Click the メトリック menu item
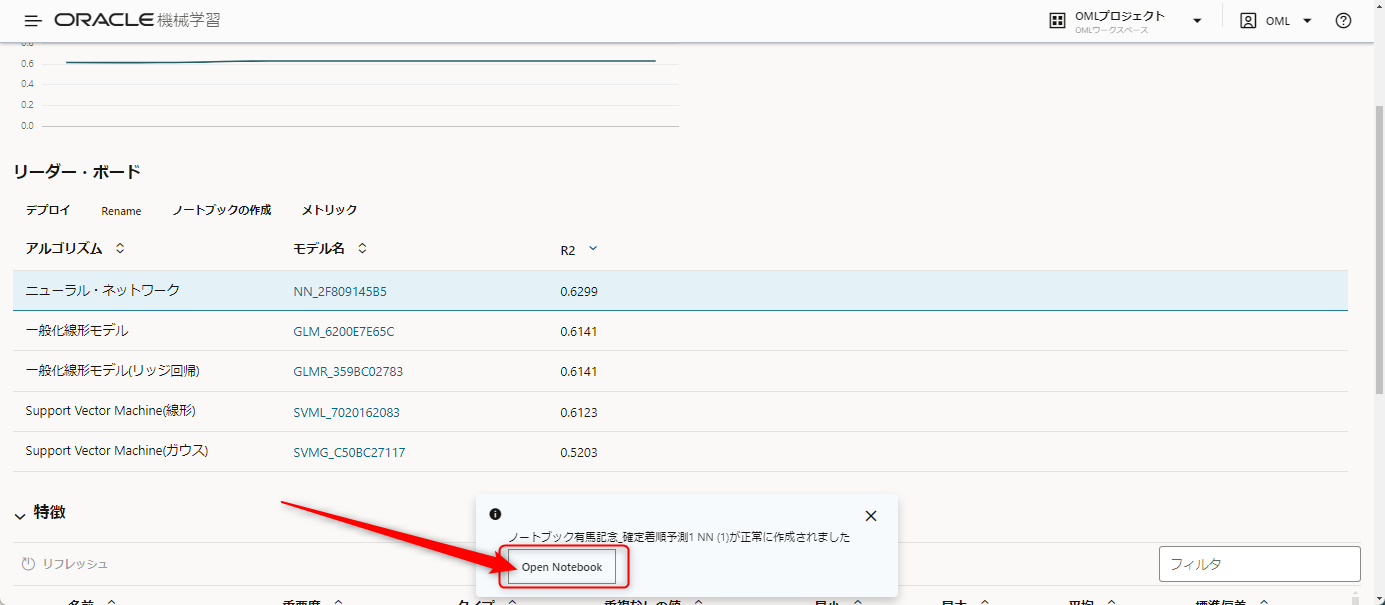The height and width of the screenshot is (605, 1385). click(x=329, y=210)
